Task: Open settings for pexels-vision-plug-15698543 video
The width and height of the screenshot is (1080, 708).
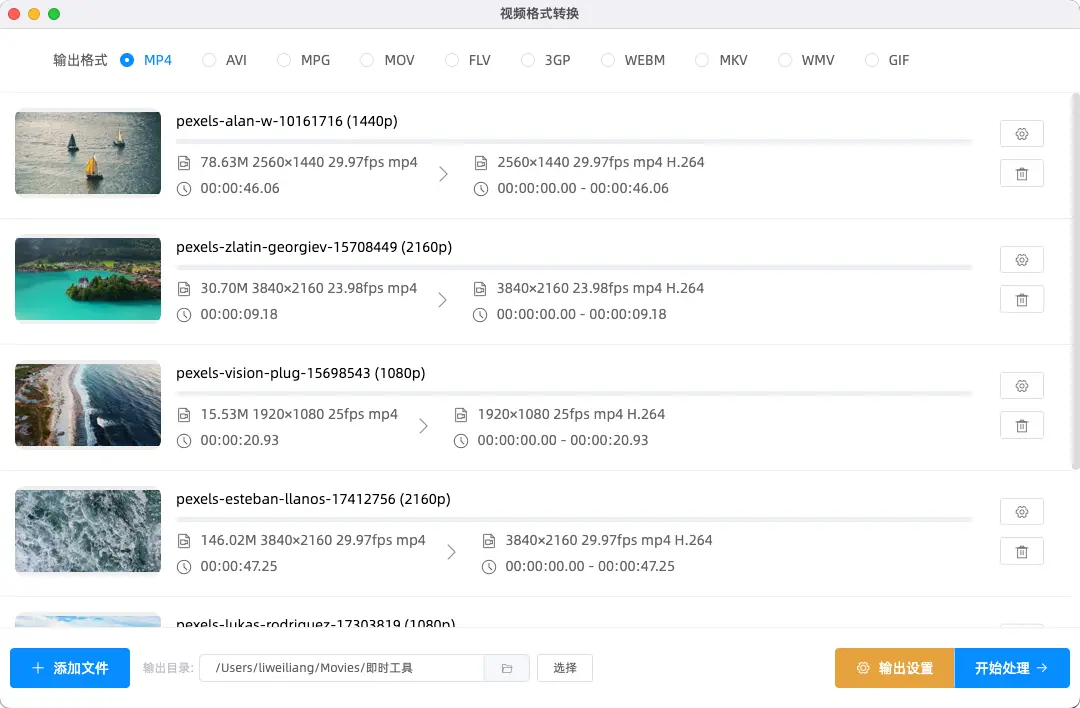Action: pyautogui.click(x=1021, y=386)
